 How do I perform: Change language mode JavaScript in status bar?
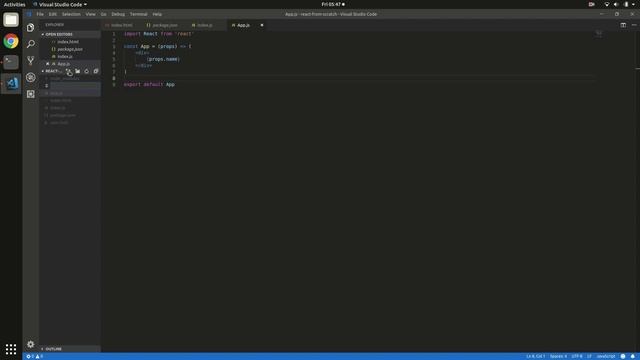[x=606, y=356]
